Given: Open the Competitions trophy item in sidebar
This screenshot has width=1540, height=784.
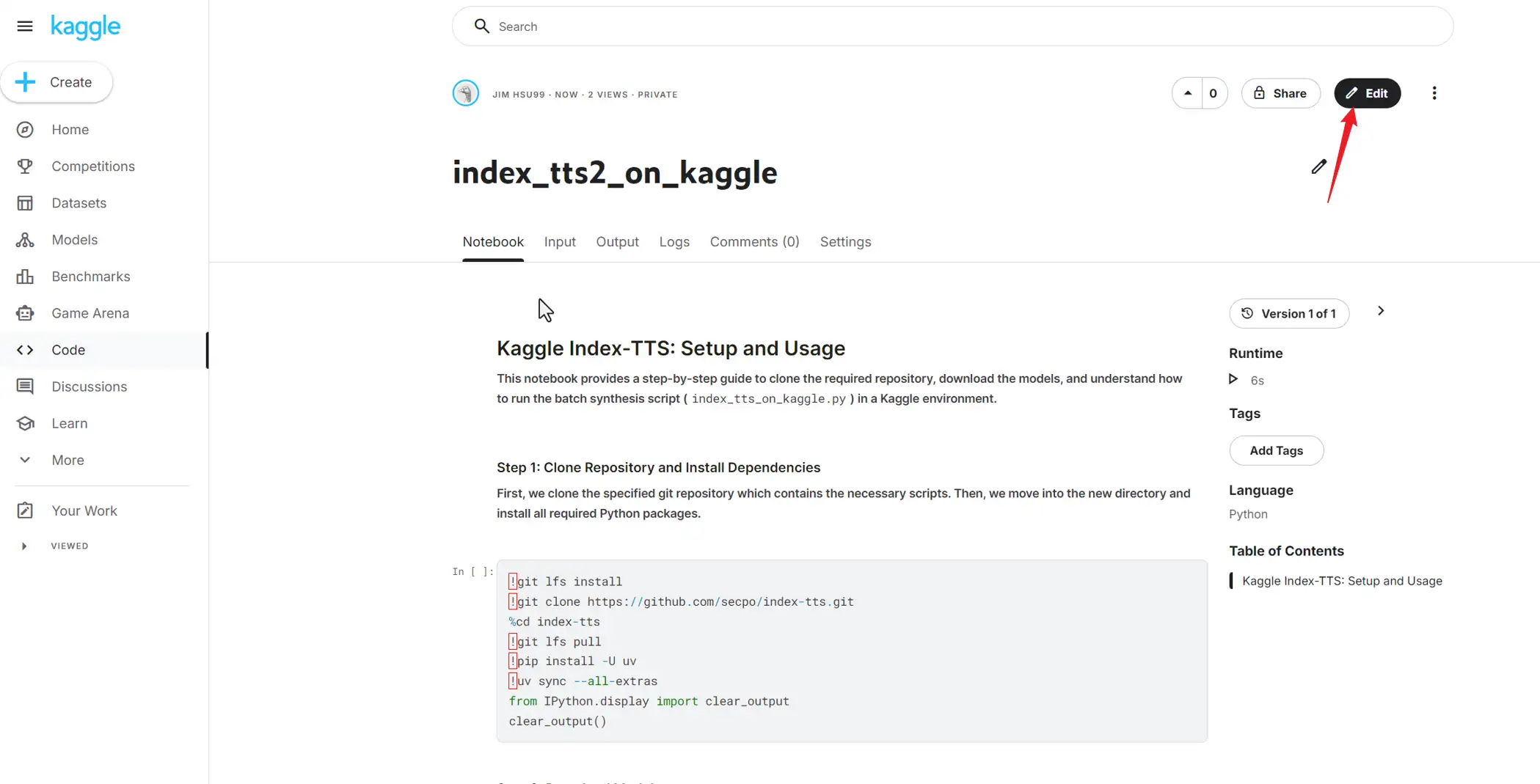Looking at the screenshot, I should (92, 166).
